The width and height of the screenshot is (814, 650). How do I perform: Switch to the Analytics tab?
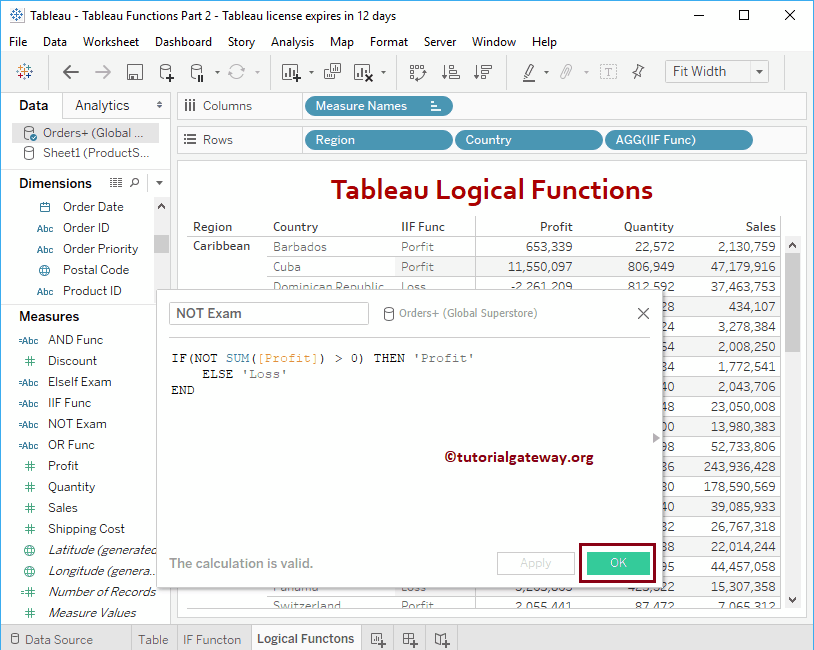(104, 105)
